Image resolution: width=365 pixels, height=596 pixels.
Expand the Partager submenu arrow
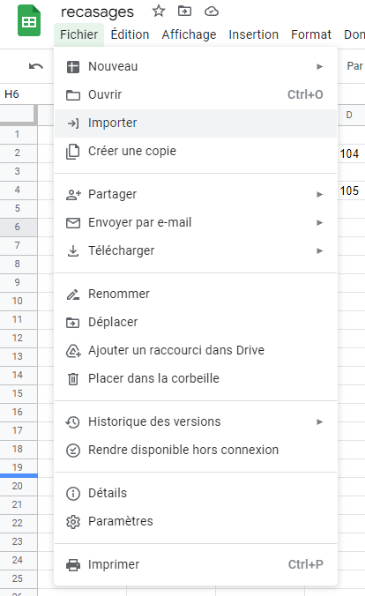click(x=320, y=195)
